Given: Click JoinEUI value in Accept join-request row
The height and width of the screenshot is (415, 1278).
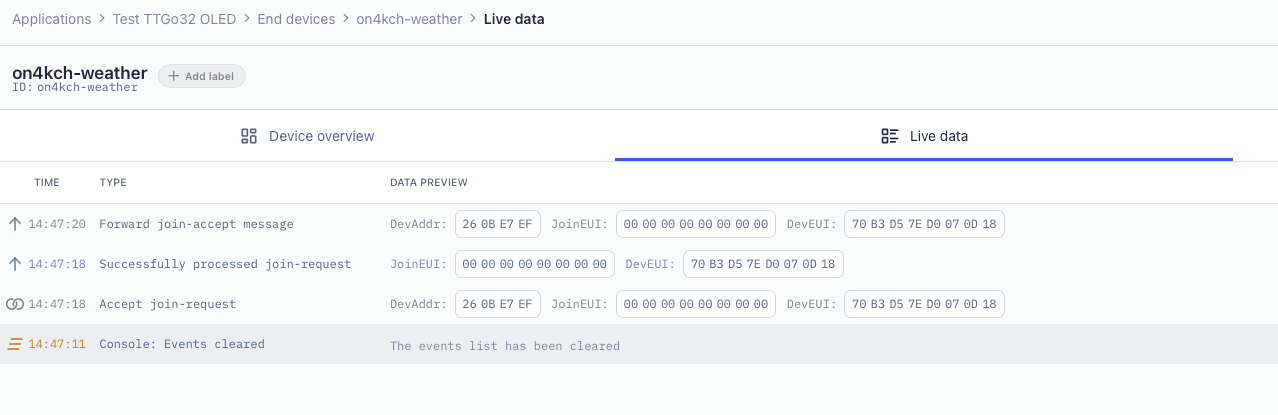Looking at the screenshot, I should pos(696,304).
